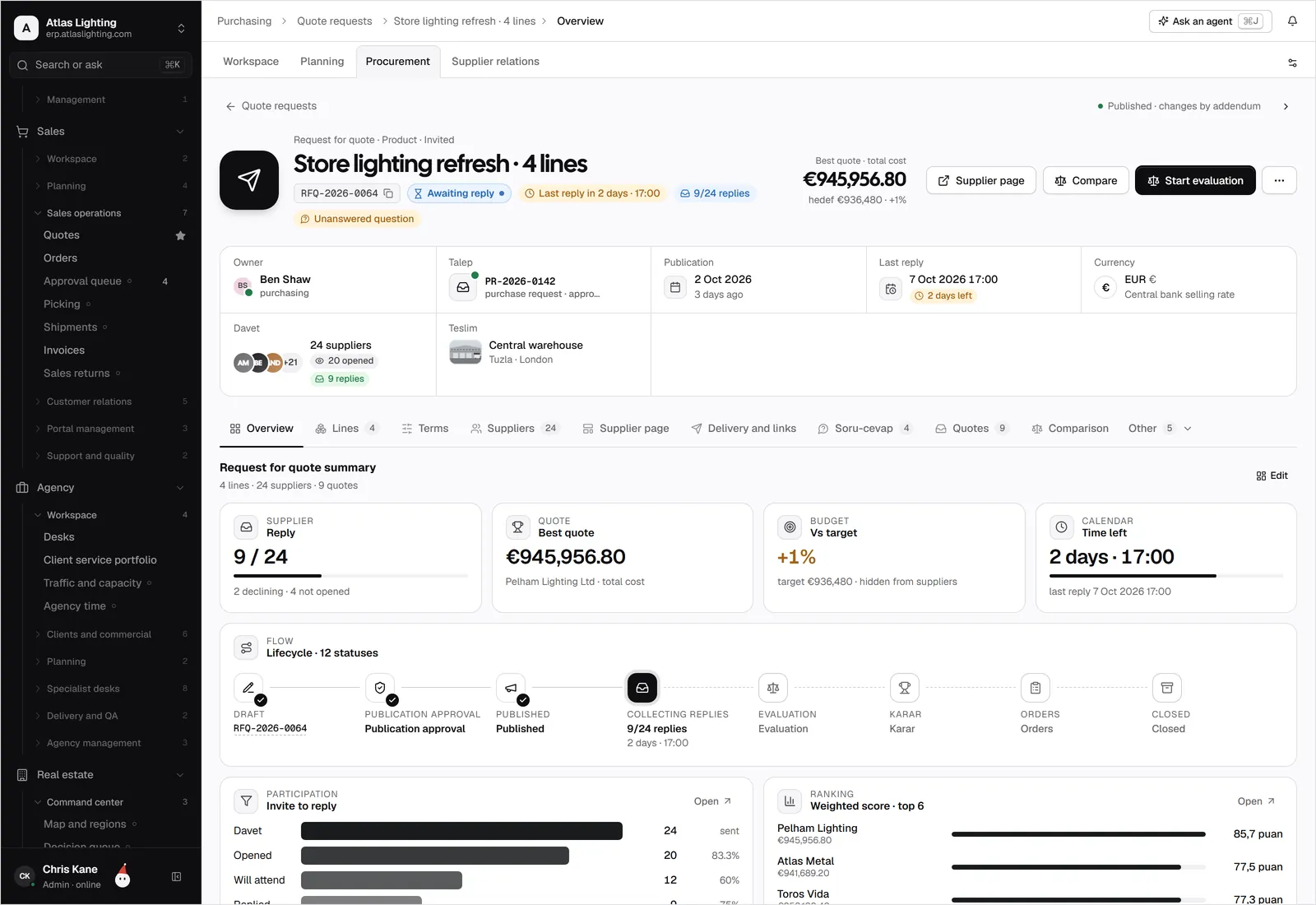Click the notification bell icon

click(1292, 21)
